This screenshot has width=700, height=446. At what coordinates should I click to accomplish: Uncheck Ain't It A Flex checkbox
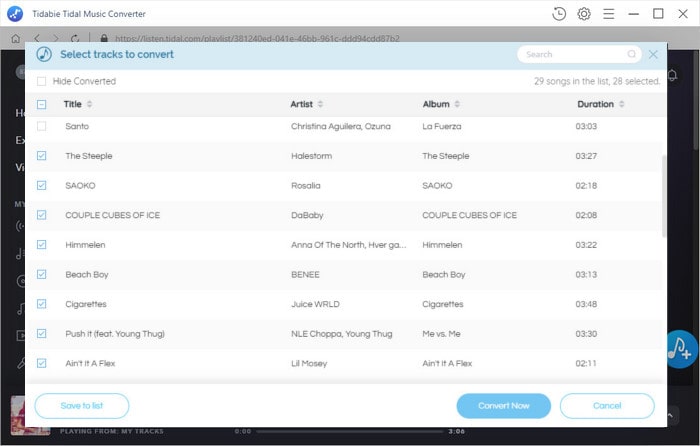(x=42, y=363)
